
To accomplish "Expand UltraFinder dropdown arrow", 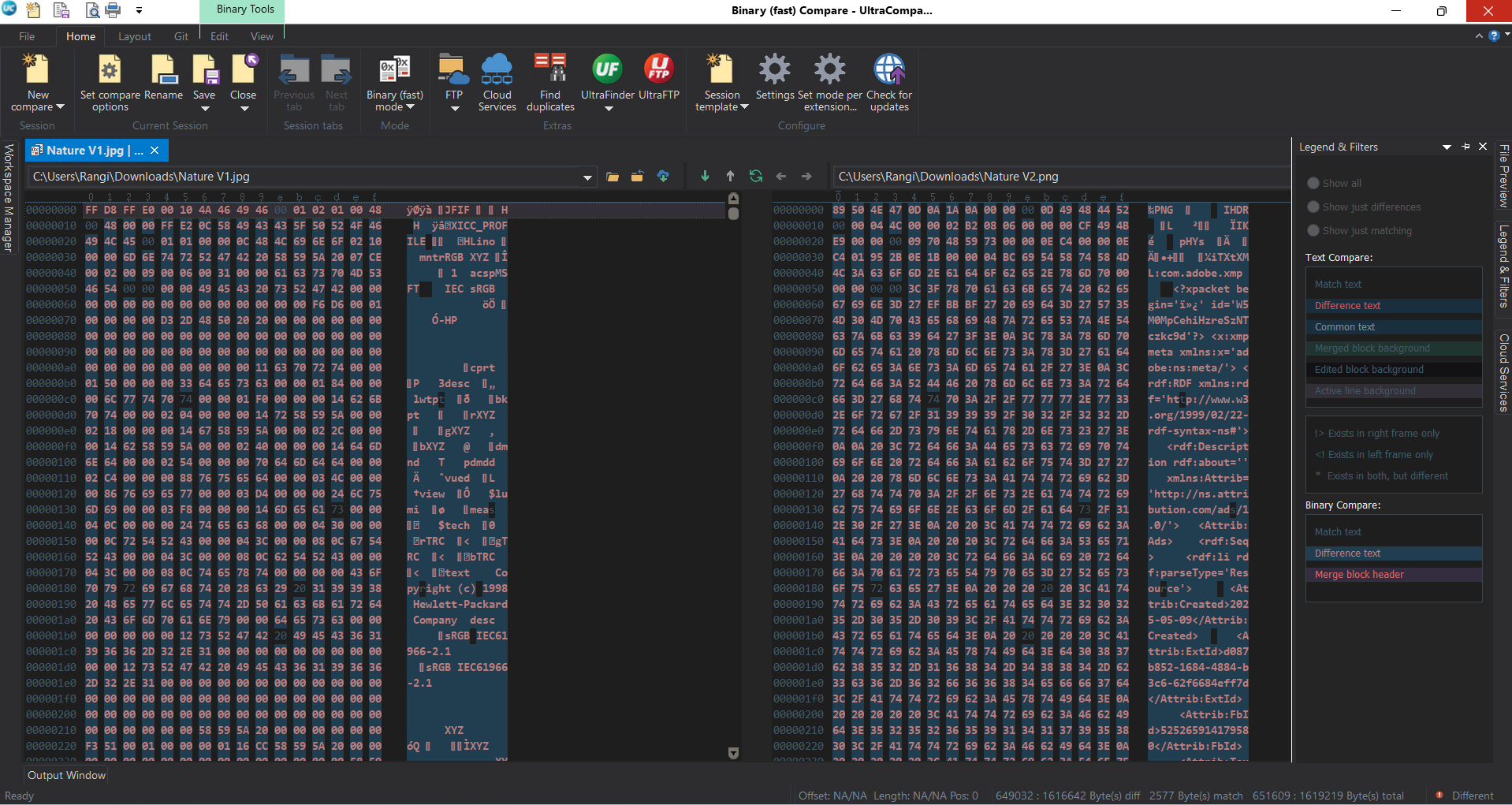I will click(x=609, y=109).
